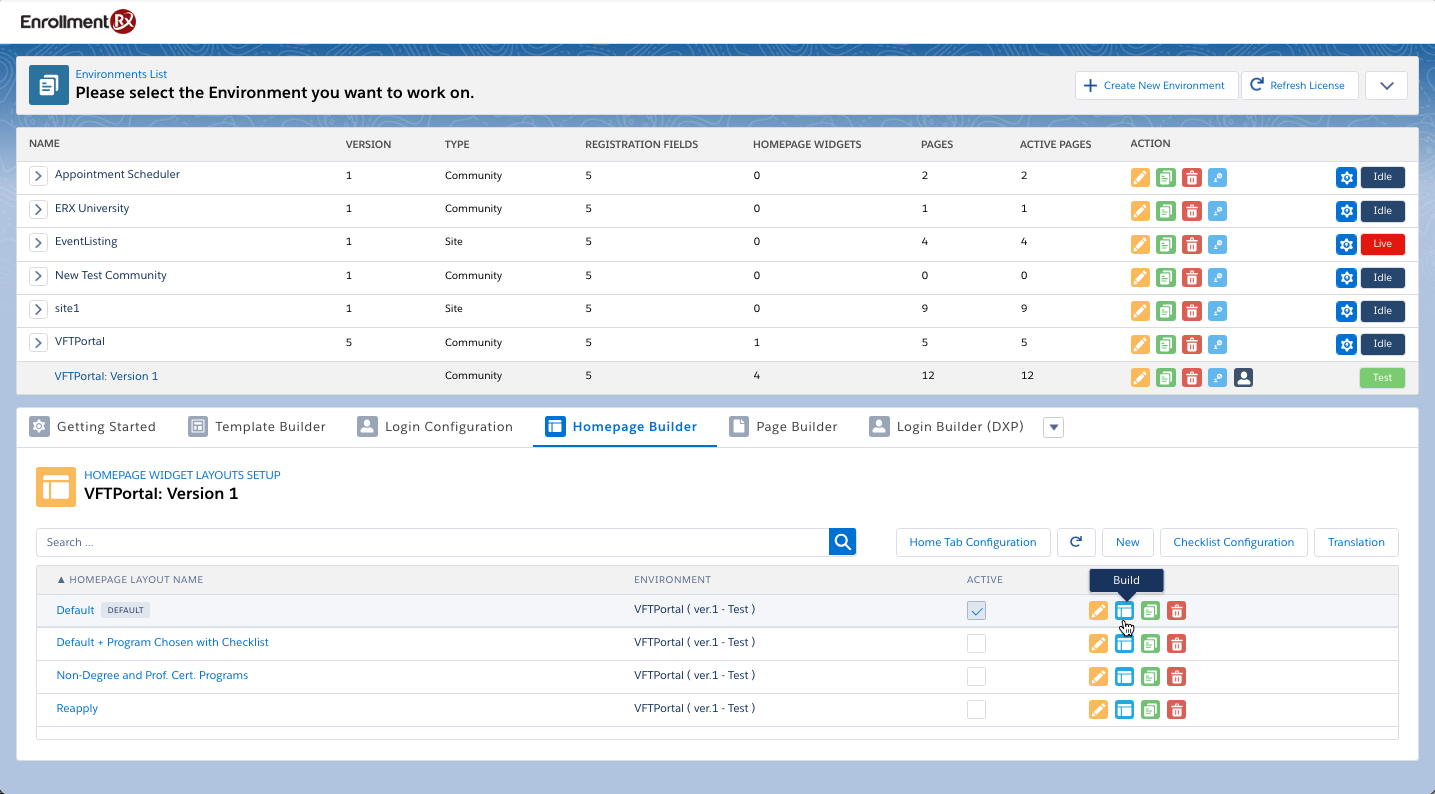Clone the Default + Program Chosen with Checklist layout
This screenshot has width=1435, height=794.
tap(1151, 644)
